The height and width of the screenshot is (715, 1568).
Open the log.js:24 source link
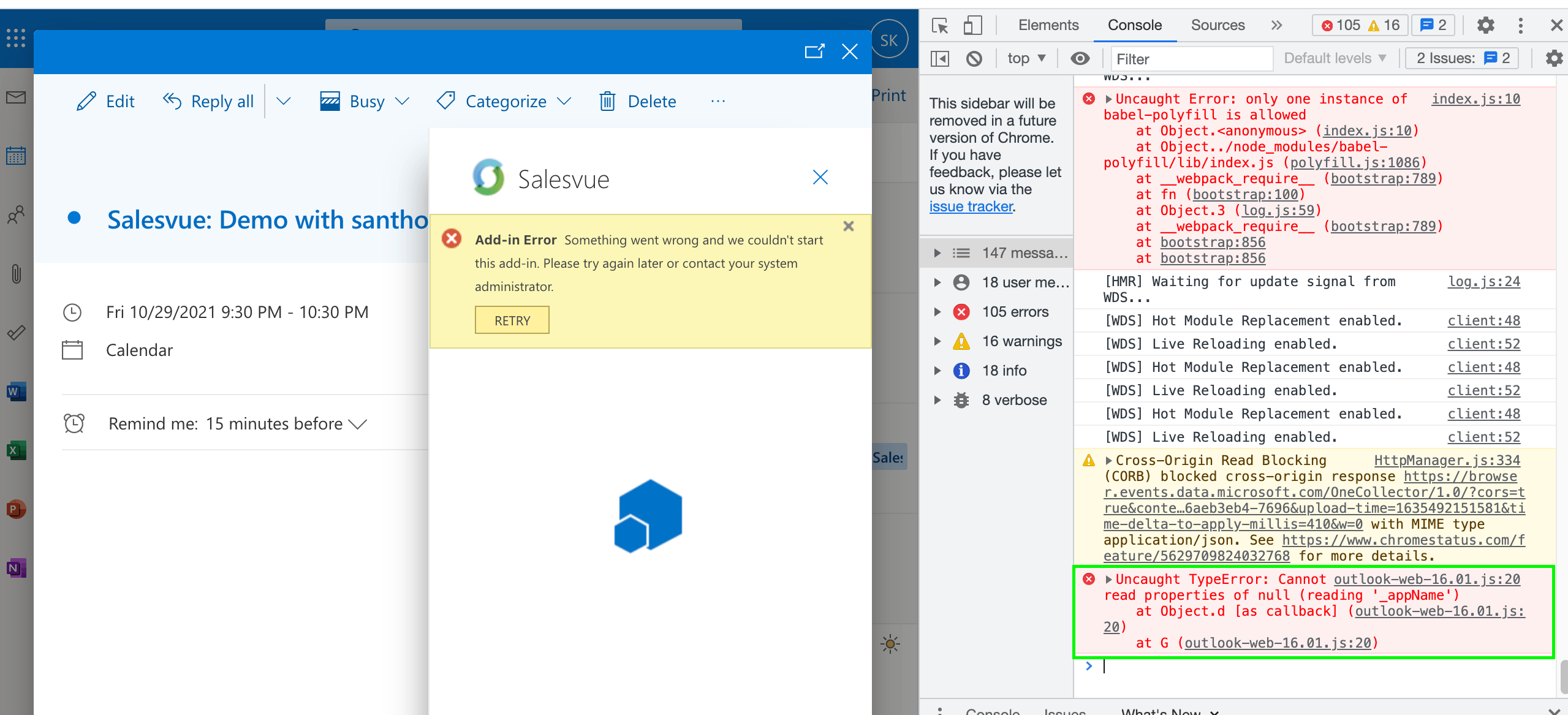[x=1483, y=281]
